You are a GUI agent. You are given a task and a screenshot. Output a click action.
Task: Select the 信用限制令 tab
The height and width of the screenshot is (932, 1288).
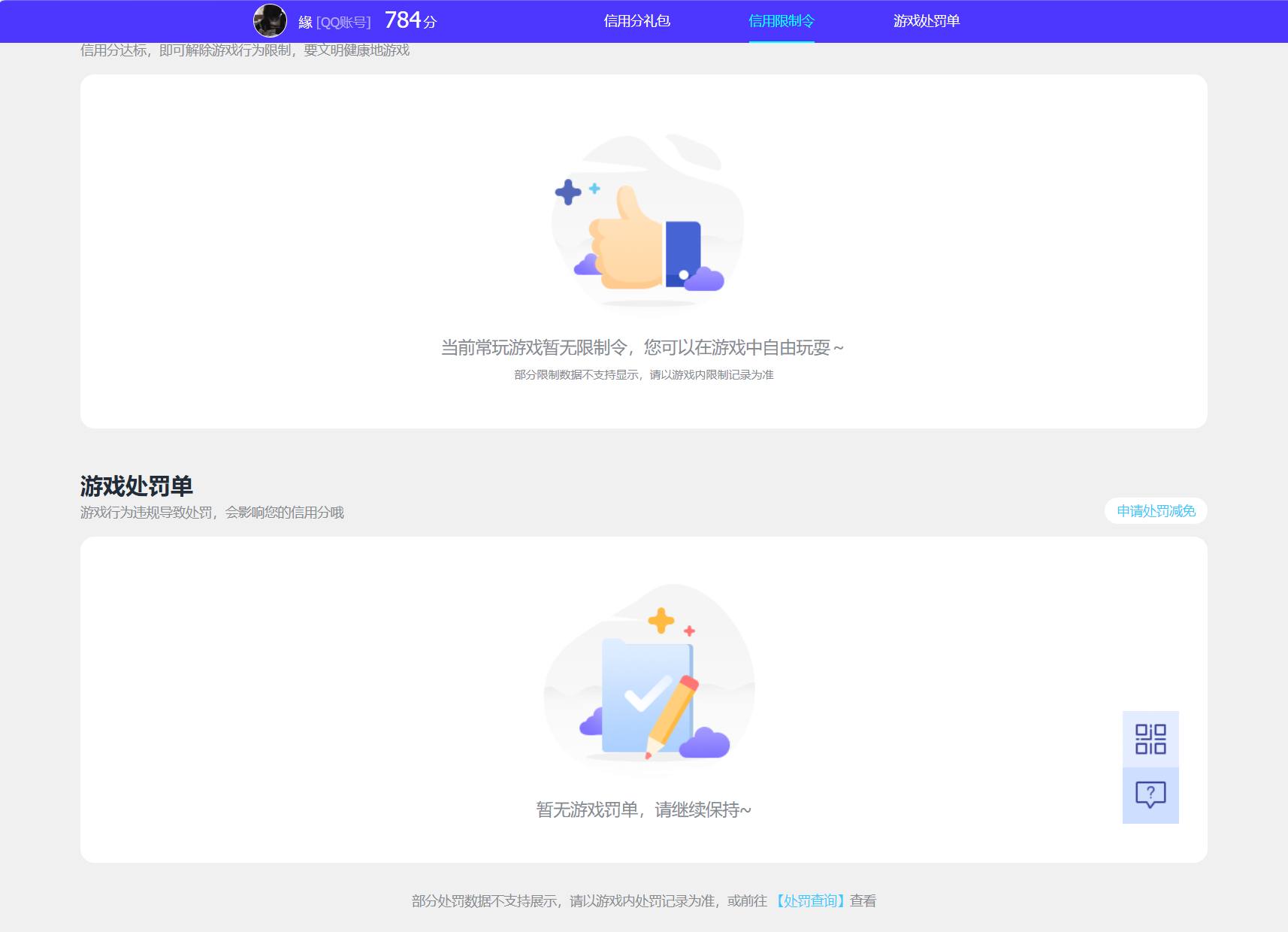point(782,21)
